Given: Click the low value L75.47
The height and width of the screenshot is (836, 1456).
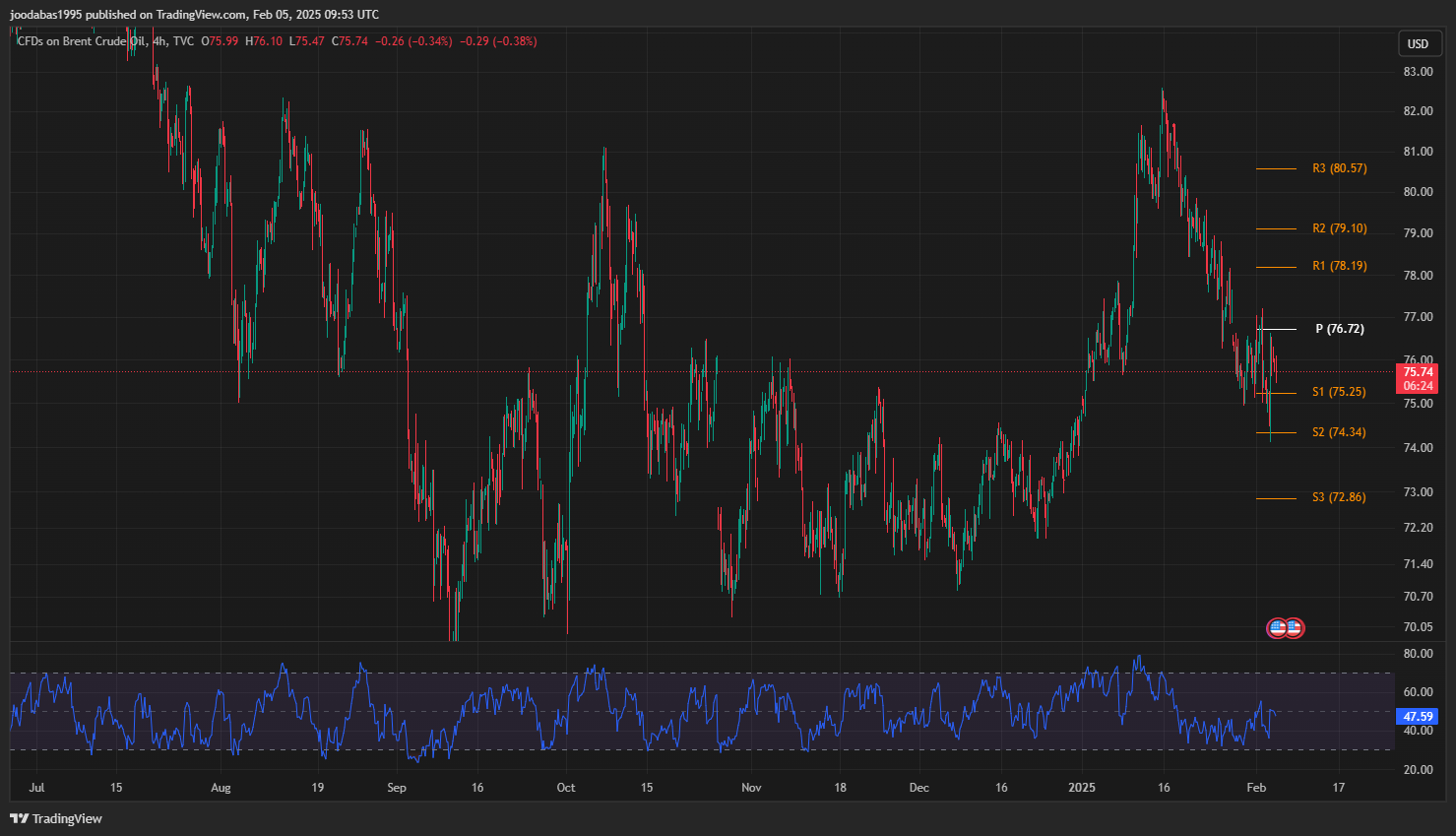Looking at the screenshot, I should point(307,41).
